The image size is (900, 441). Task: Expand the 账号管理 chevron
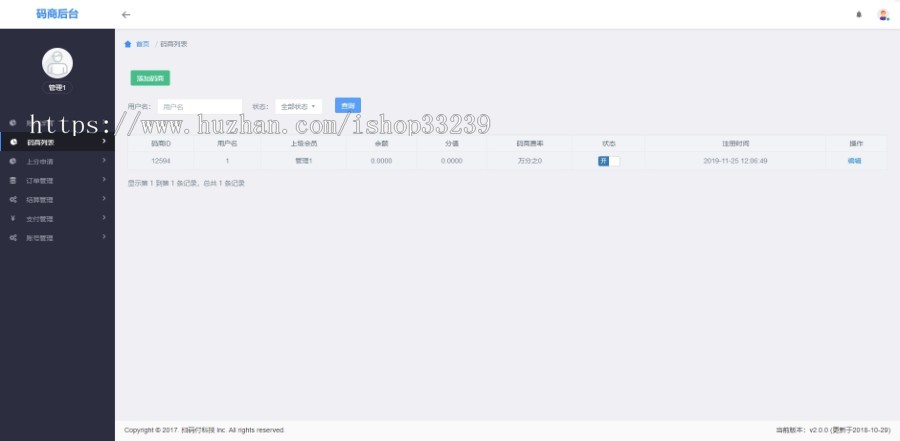tap(104, 236)
